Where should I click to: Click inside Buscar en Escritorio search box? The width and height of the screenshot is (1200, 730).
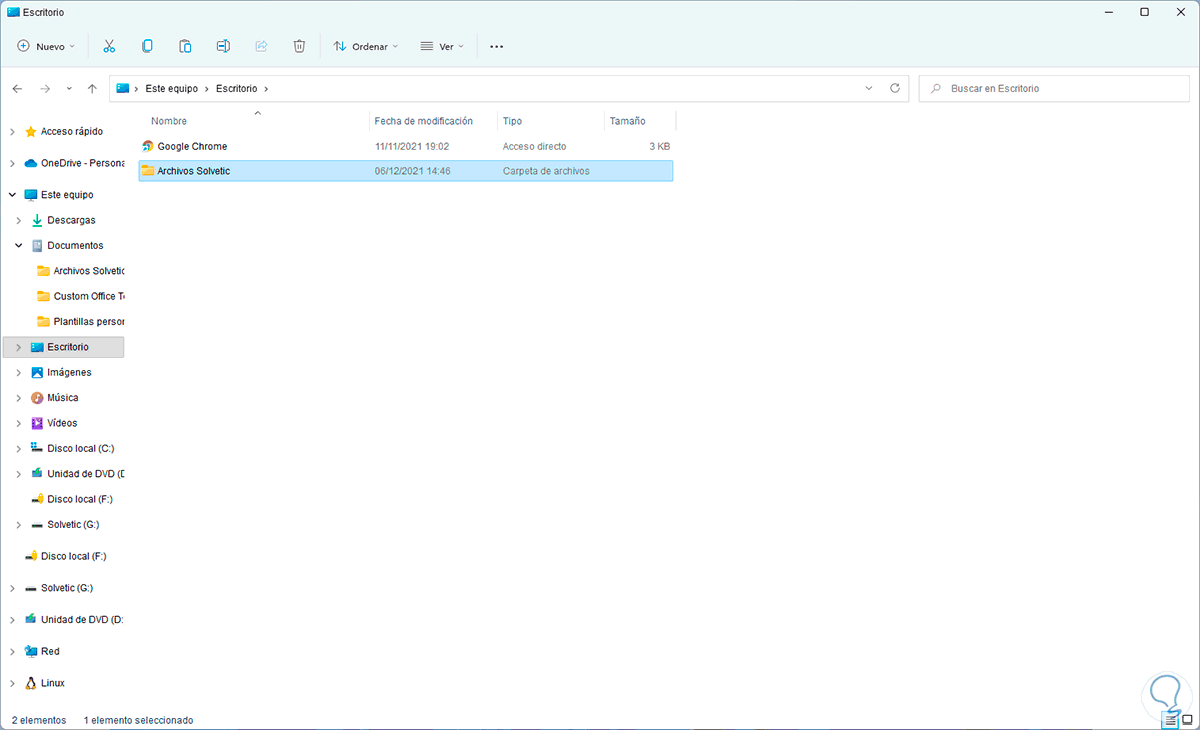tap(1054, 89)
